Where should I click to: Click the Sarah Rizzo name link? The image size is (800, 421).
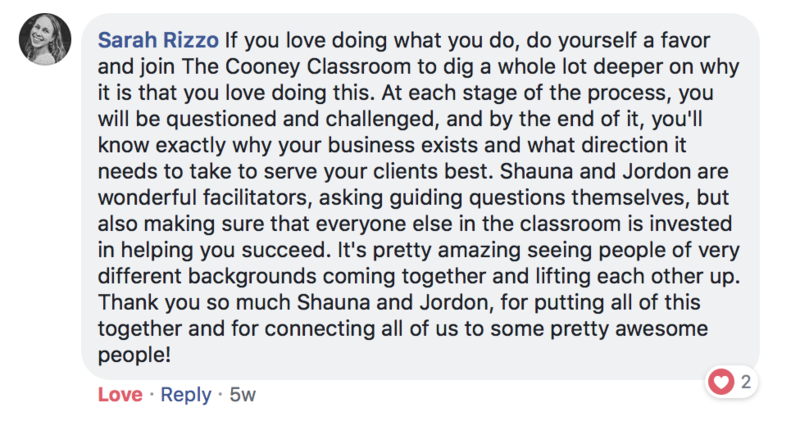pyautogui.click(x=158, y=40)
